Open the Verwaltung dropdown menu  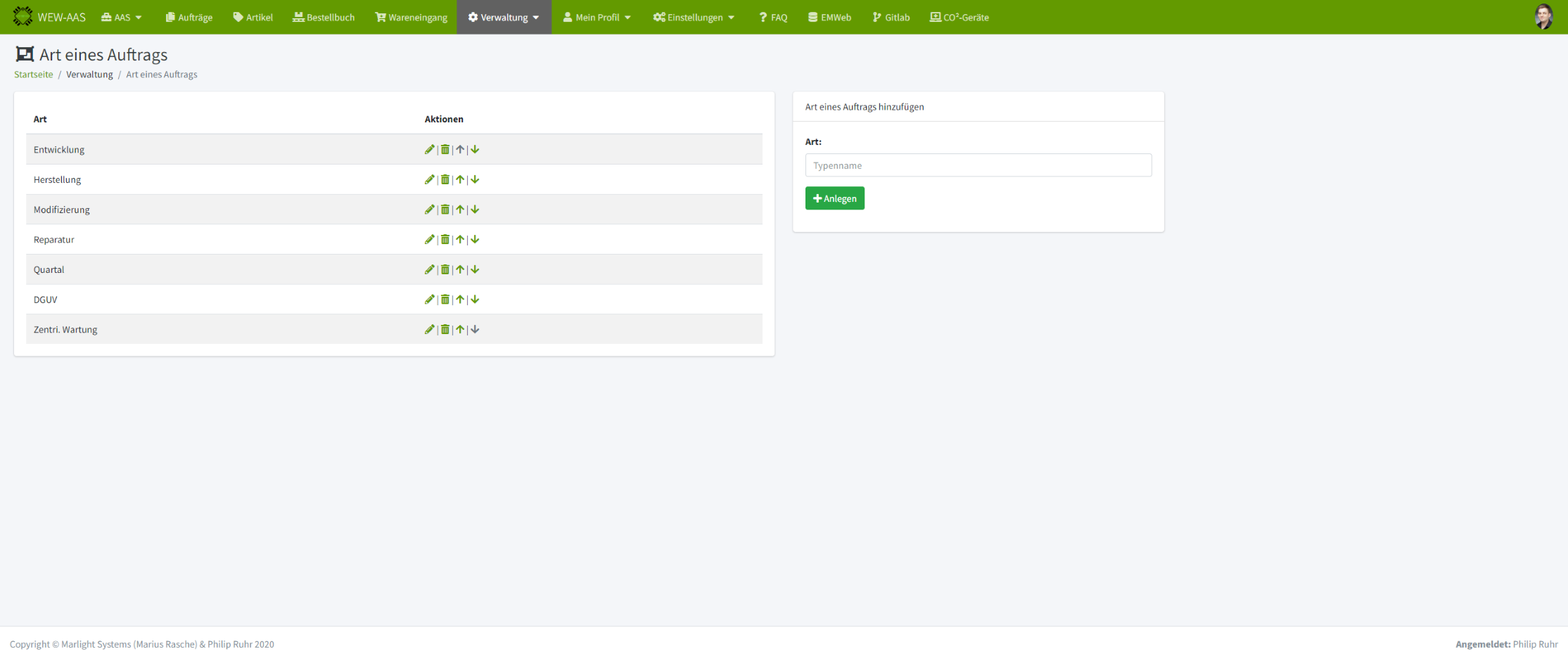click(504, 18)
